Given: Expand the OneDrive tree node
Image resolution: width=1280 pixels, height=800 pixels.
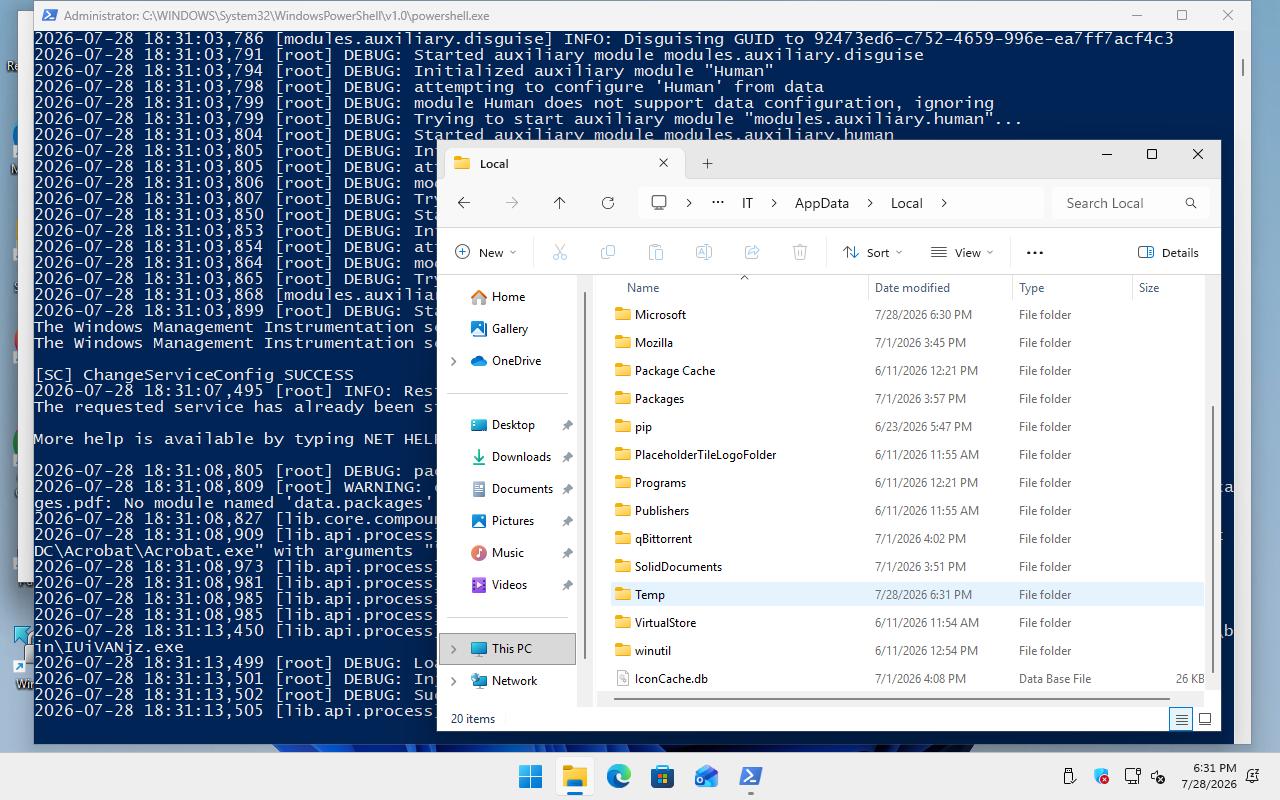Looking at the screenshot, I should pyautogui.click(x=453, y=361).
